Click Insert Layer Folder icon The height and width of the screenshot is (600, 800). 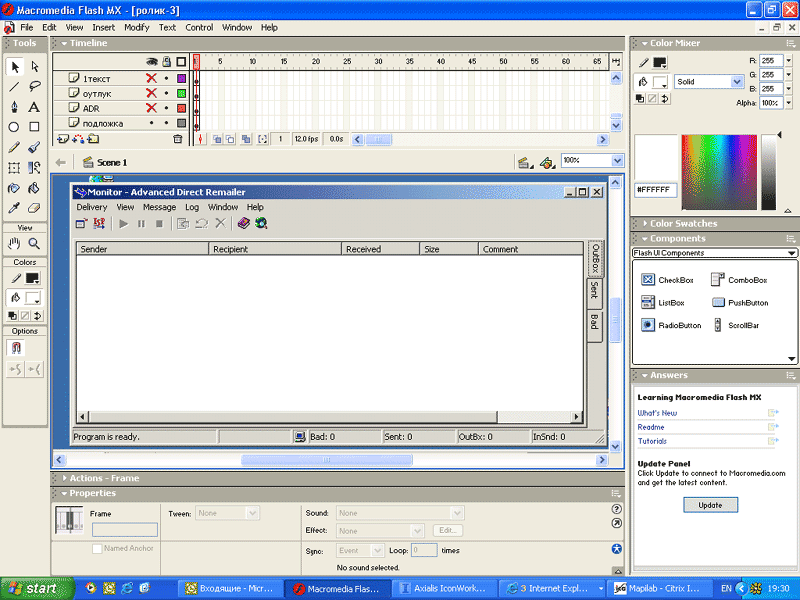pyautogui.click(x=93, y=139)
